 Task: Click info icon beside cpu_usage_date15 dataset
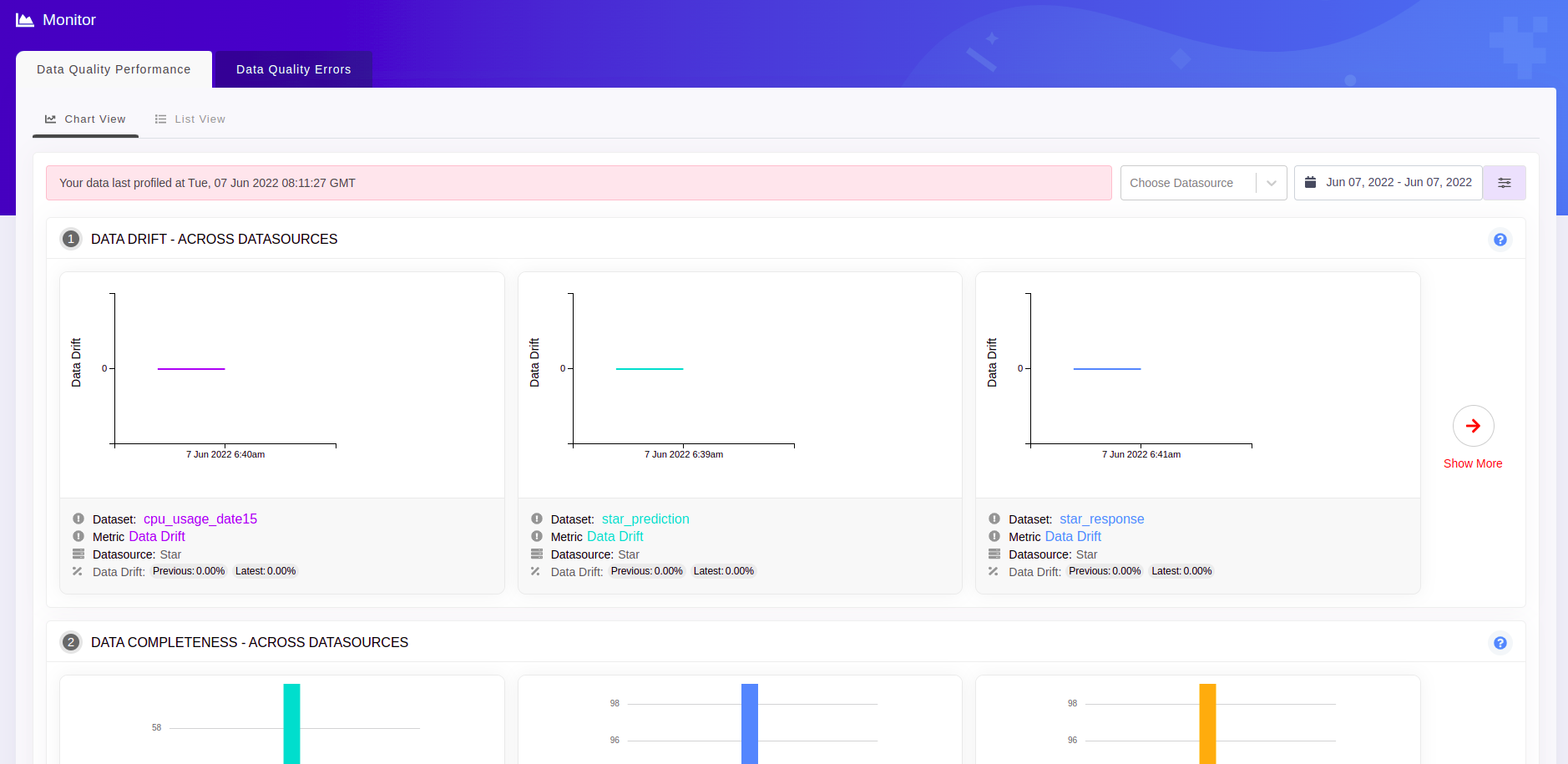(78, 519)
